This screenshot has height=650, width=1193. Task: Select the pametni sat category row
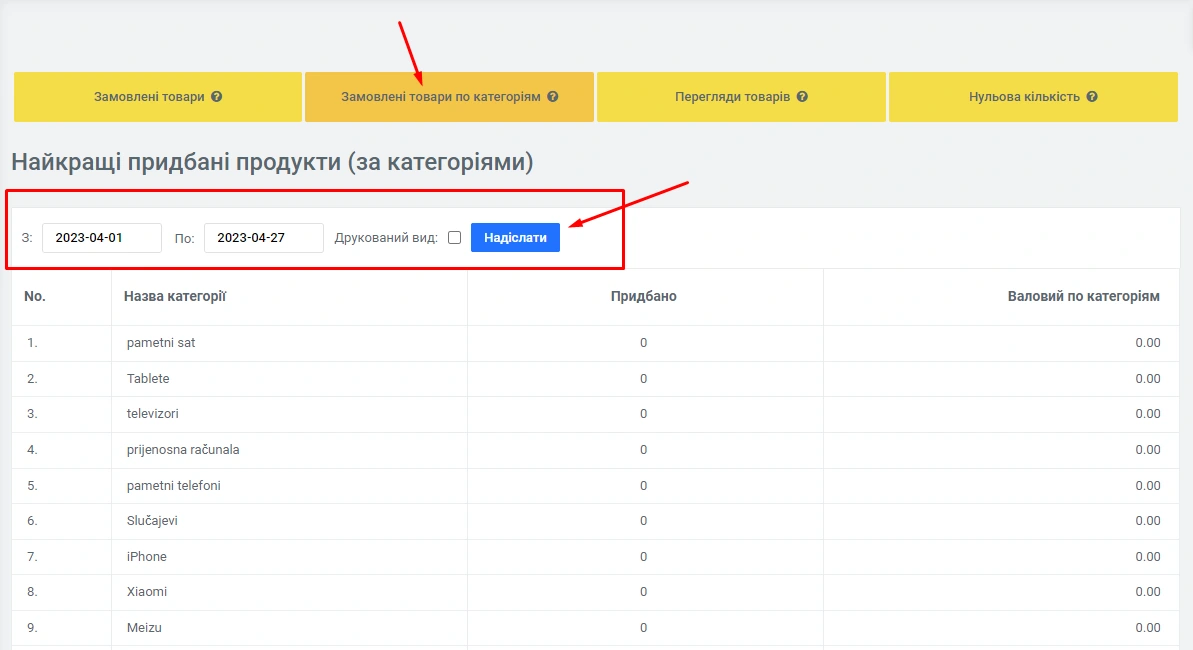click(x=161, y=343)
